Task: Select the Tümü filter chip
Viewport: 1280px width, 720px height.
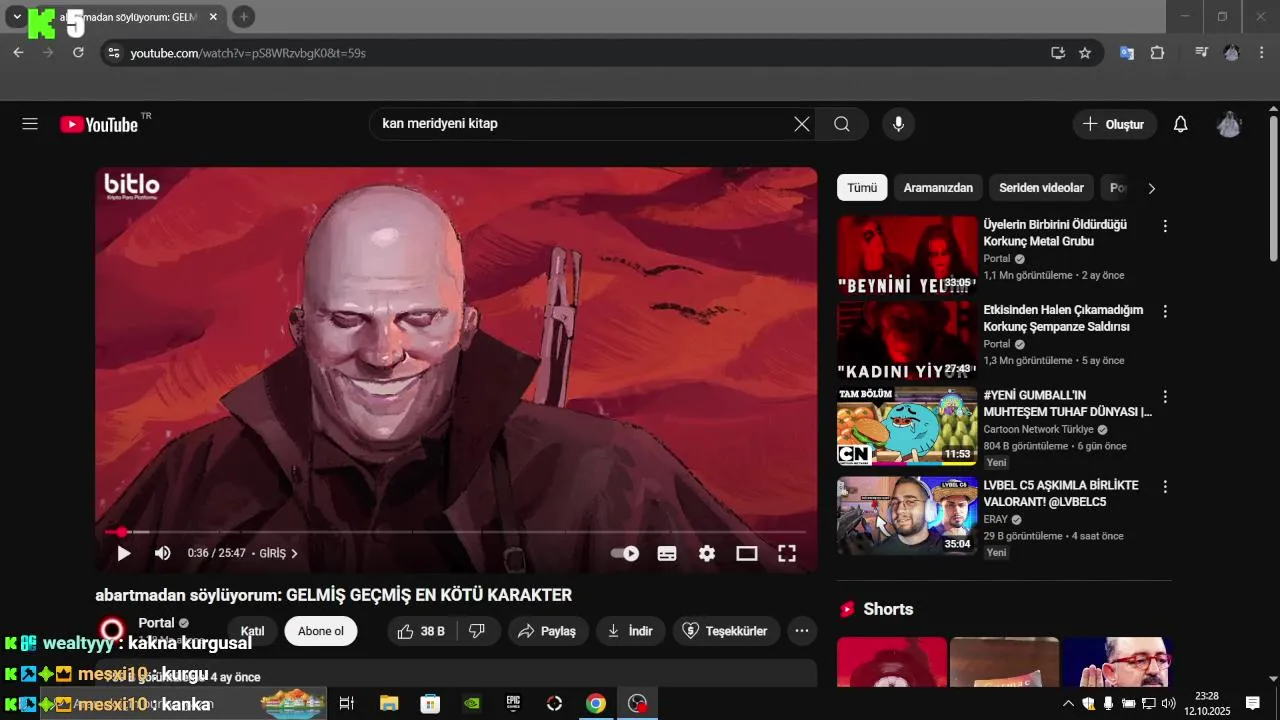Action: 862,188
